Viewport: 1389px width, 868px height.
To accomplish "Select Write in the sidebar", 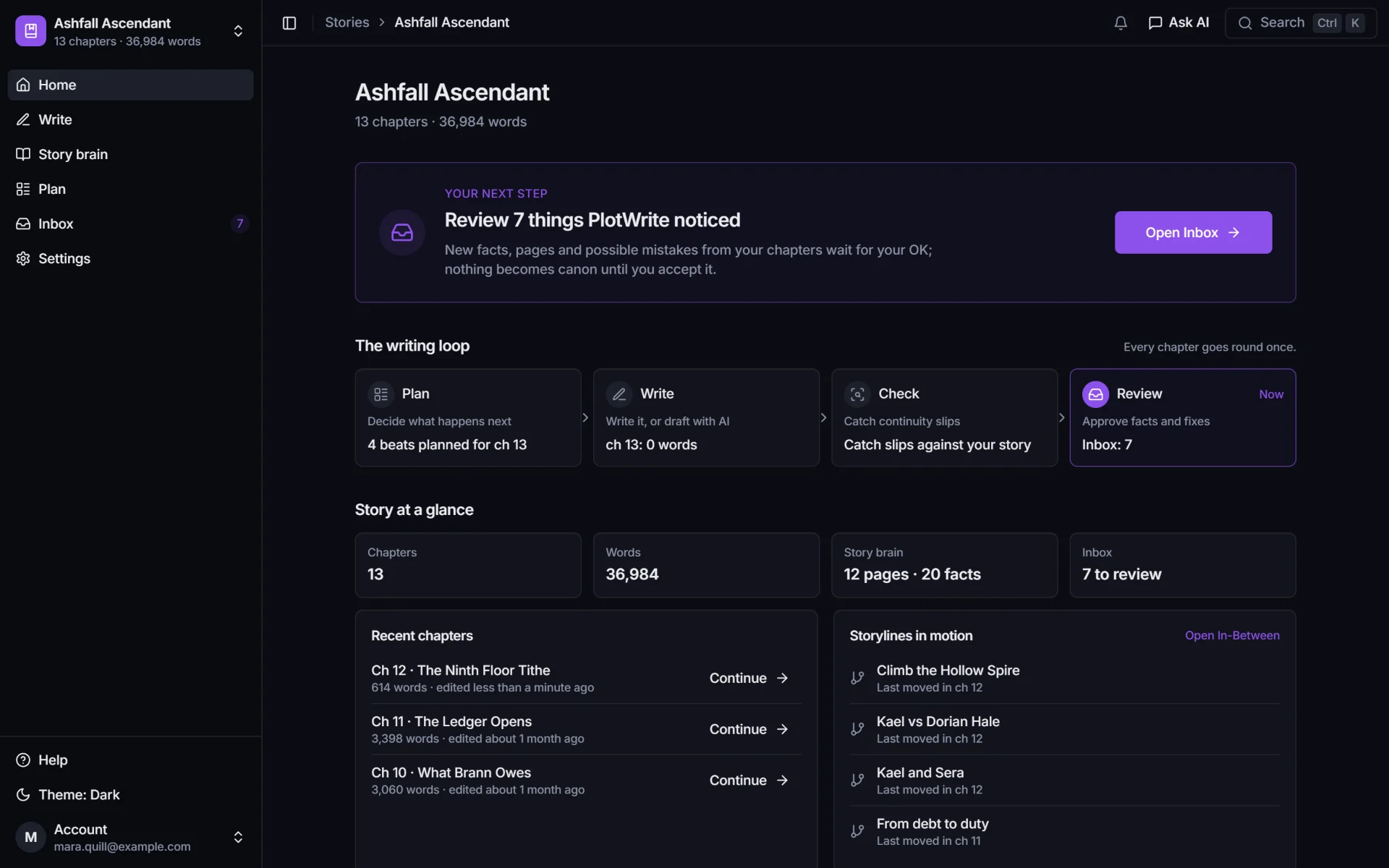I will point(130,119).
